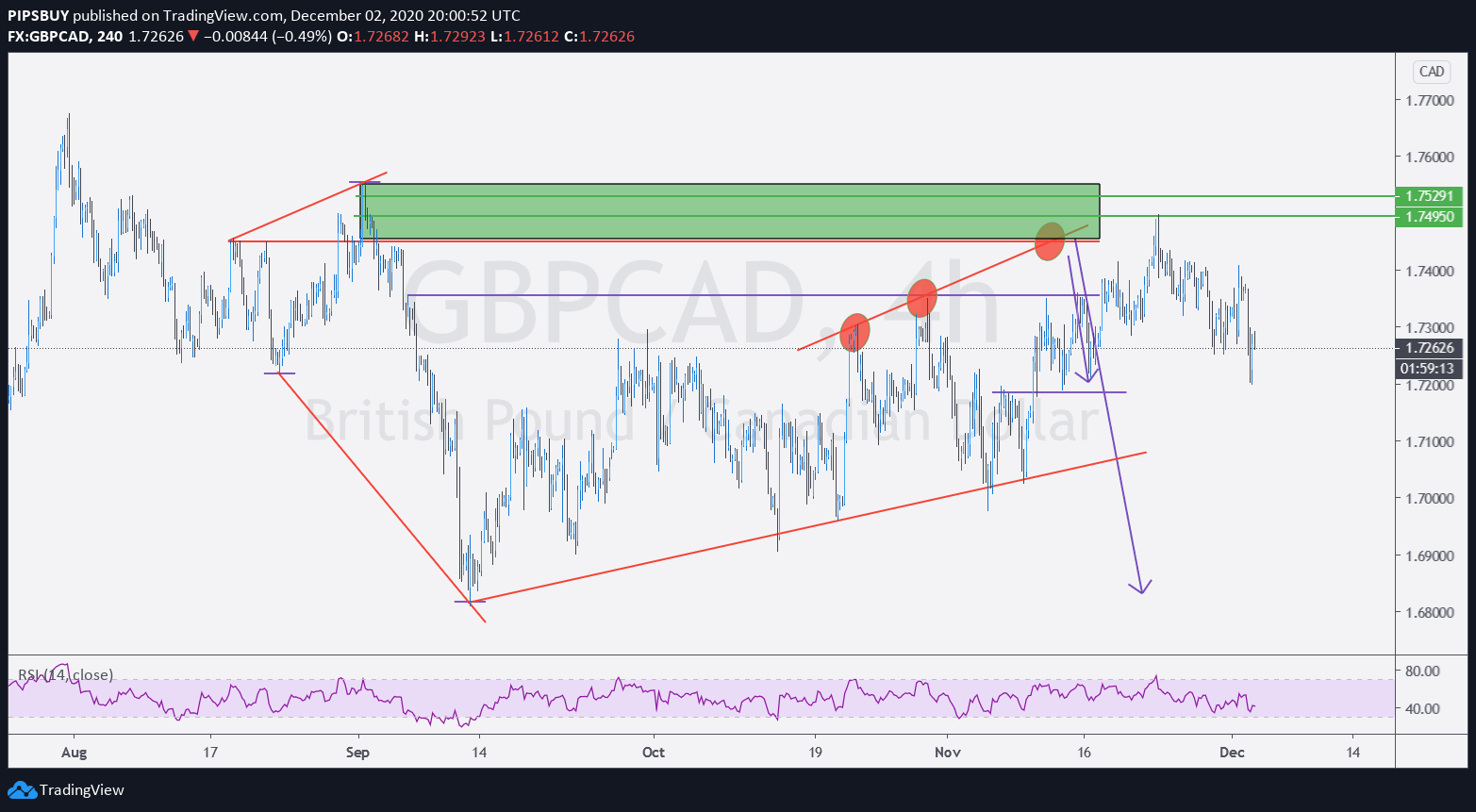The image size is (1476, 812).
Task: Click the 1.76000 price axis label
Action: point(1430,157)
